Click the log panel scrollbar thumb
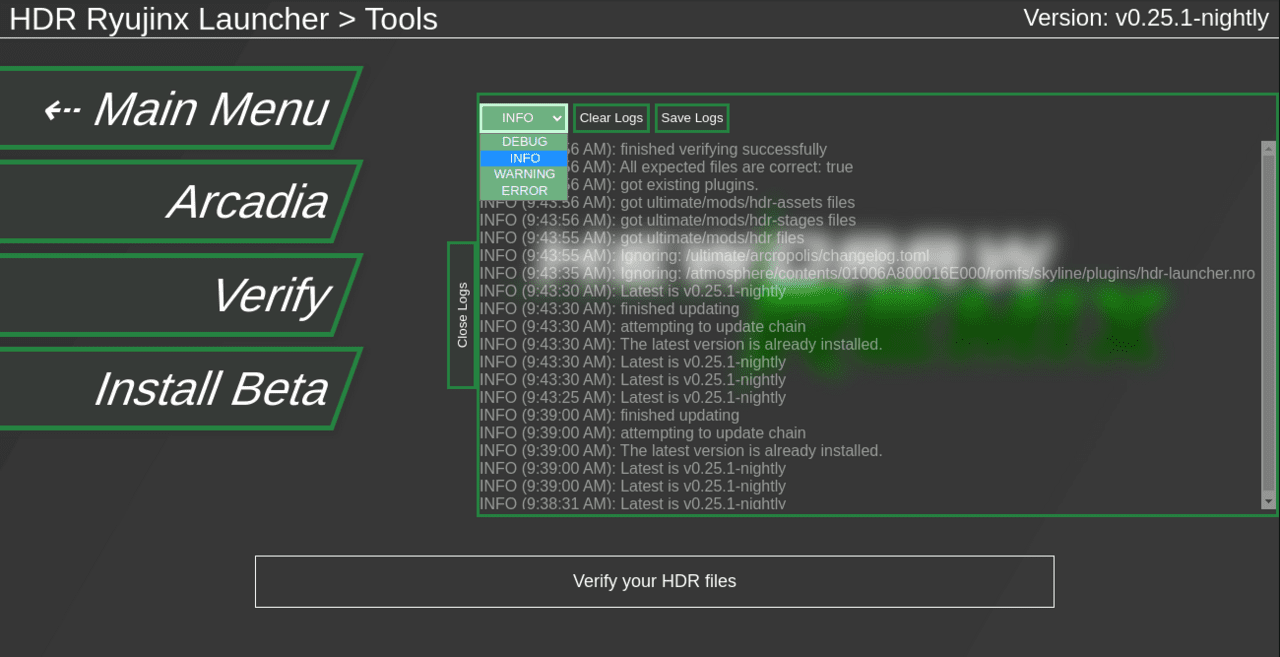 click(x=1268, y=323)
